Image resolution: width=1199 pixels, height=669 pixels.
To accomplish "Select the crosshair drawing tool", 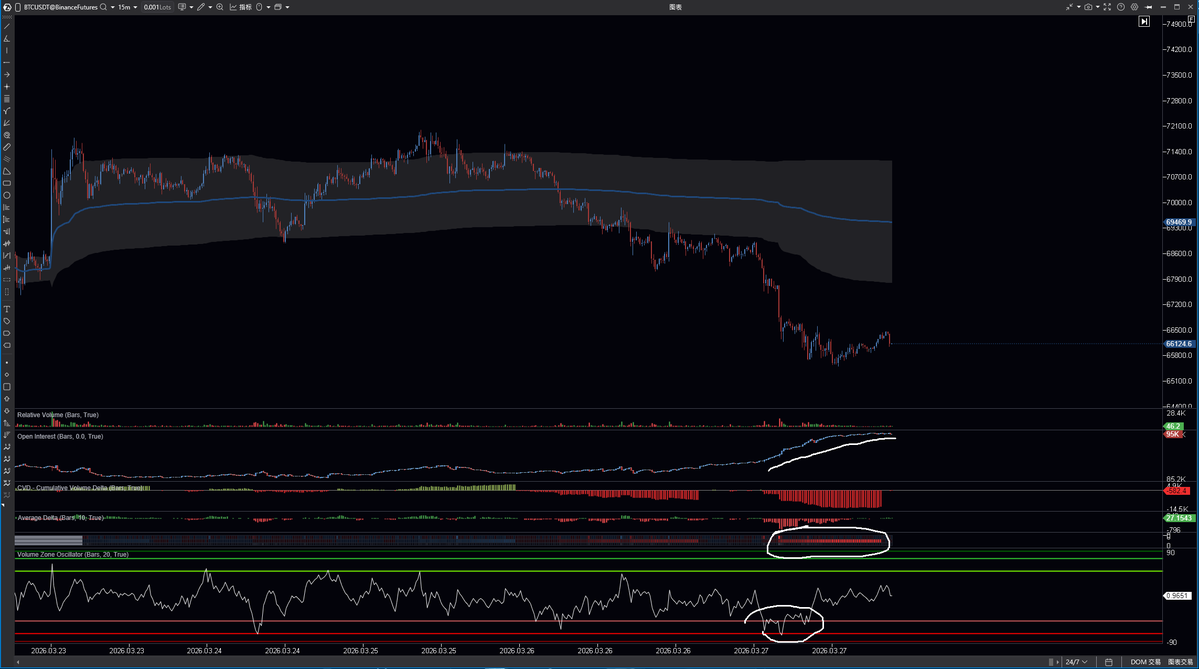I will click(7, 86).
